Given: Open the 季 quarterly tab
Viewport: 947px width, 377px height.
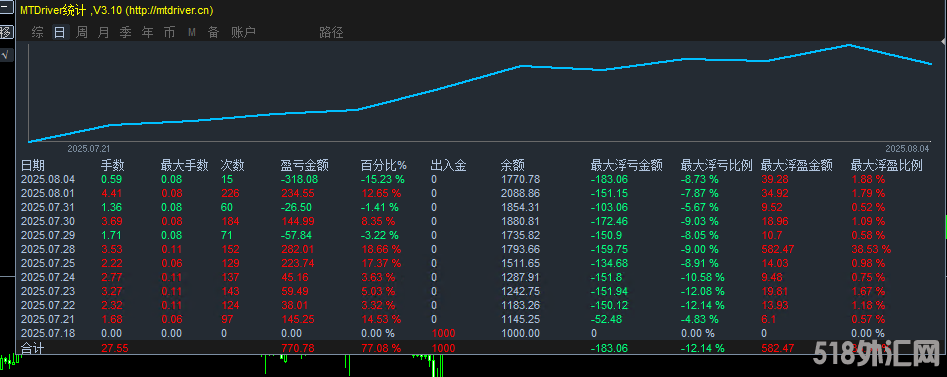Looking at the screenshot, I should [x=126, y=33].
